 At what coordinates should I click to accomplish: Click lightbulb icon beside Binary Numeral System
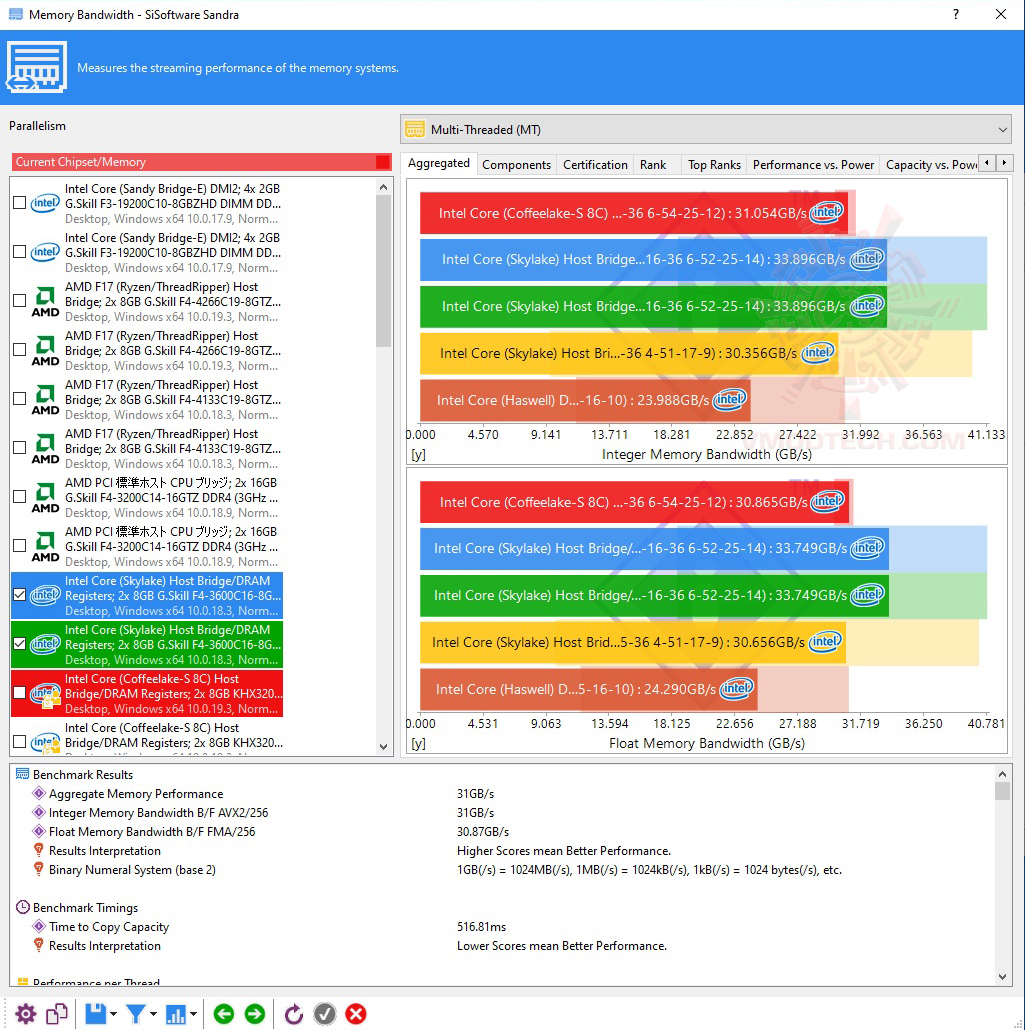pos(39,868)
